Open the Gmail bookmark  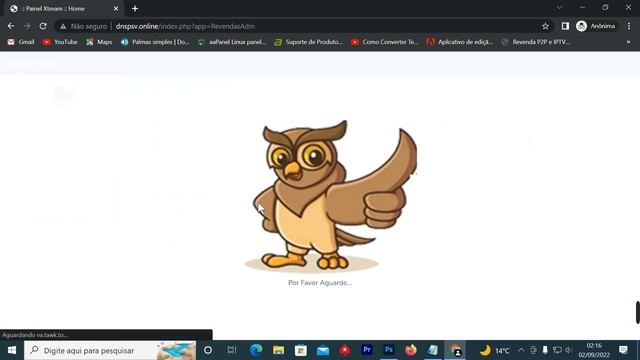coord(21,42)
